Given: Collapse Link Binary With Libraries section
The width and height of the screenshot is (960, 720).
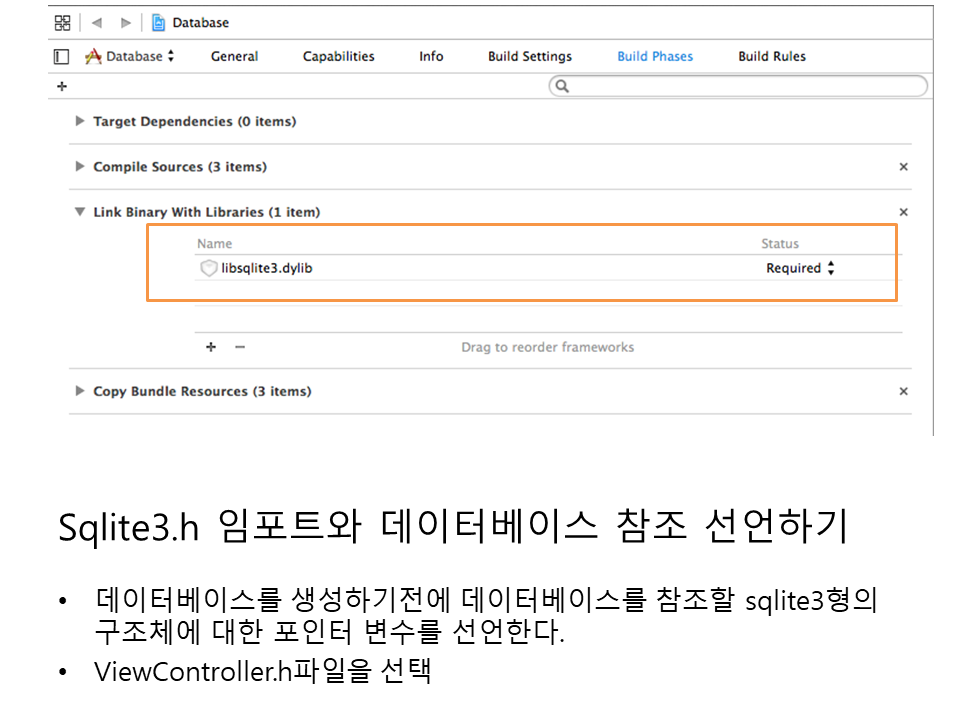Looking at the screenshot, I should tap(80, 212).
